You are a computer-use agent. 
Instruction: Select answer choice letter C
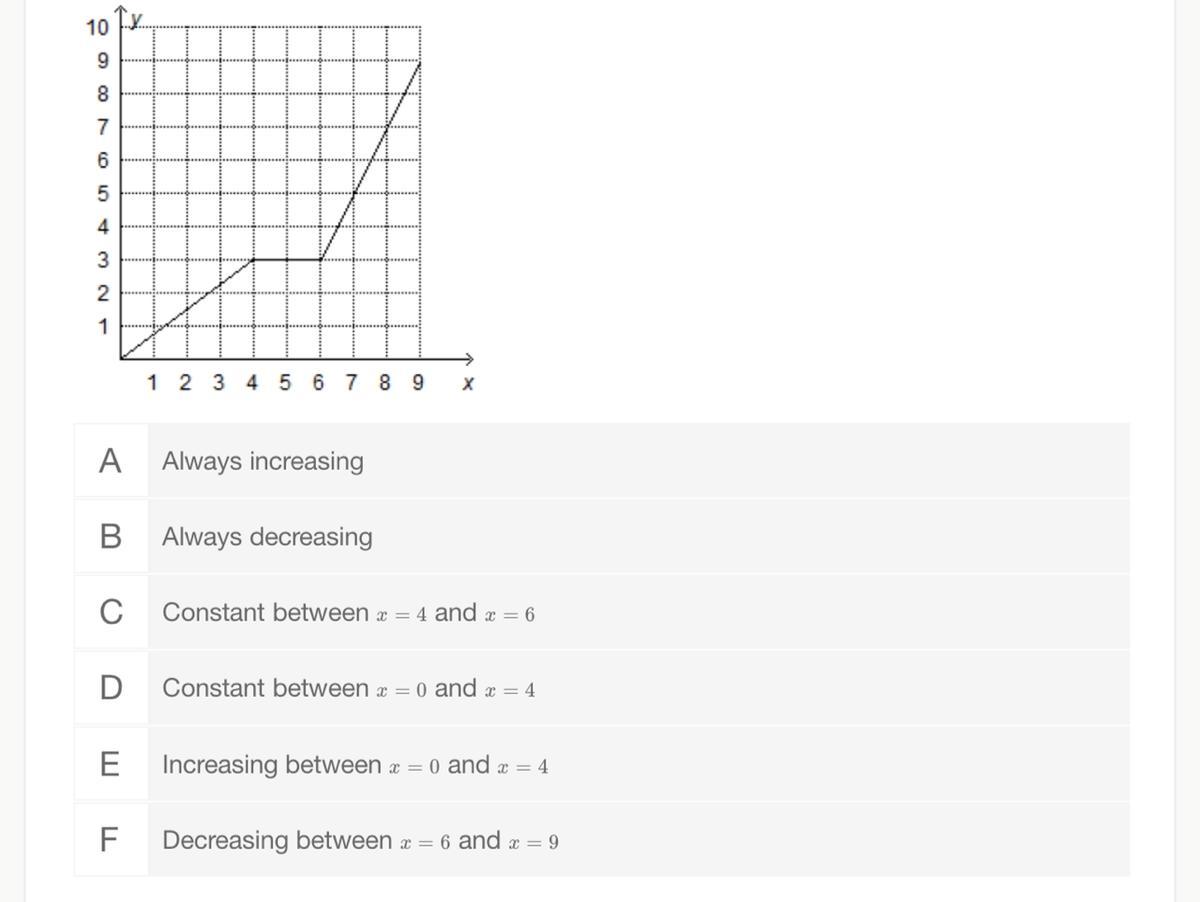[x=110, y=612]
